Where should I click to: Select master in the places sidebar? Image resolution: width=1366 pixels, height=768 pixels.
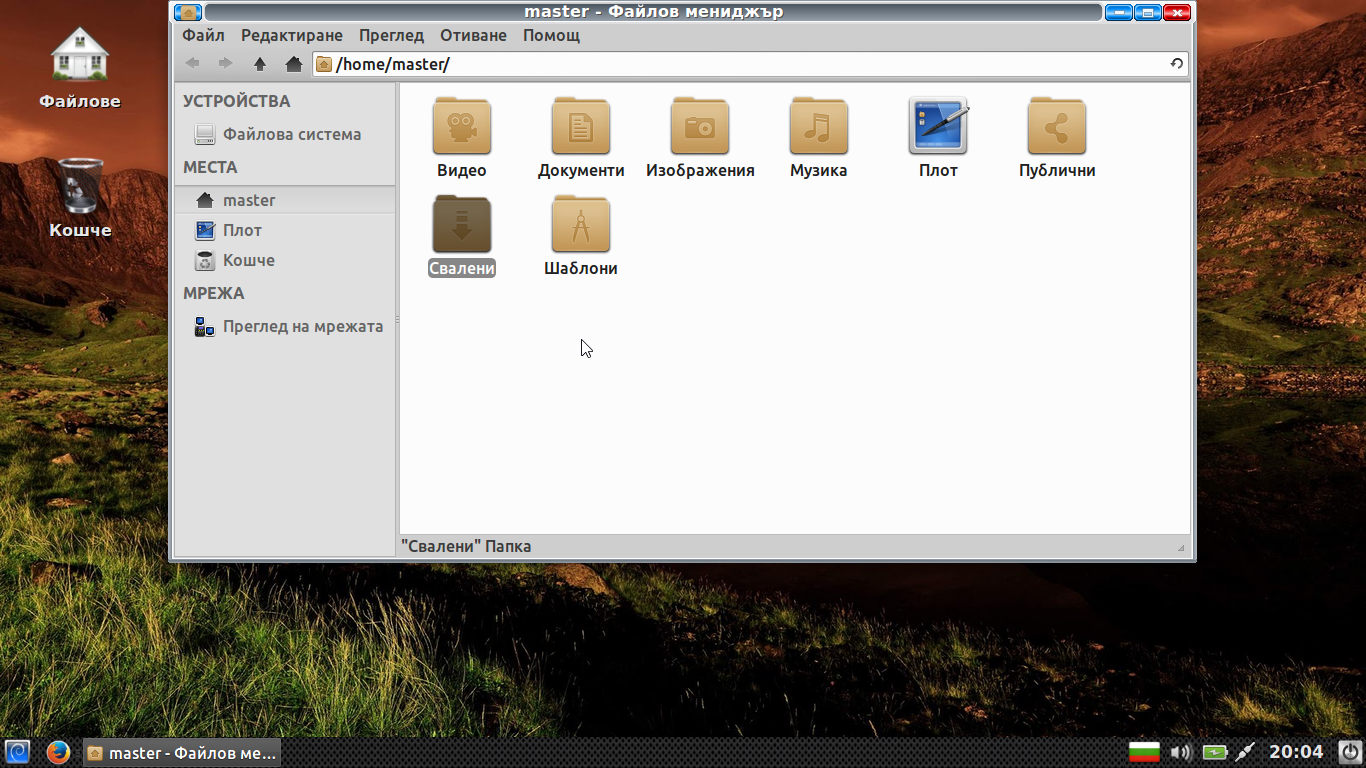[285, 200]
